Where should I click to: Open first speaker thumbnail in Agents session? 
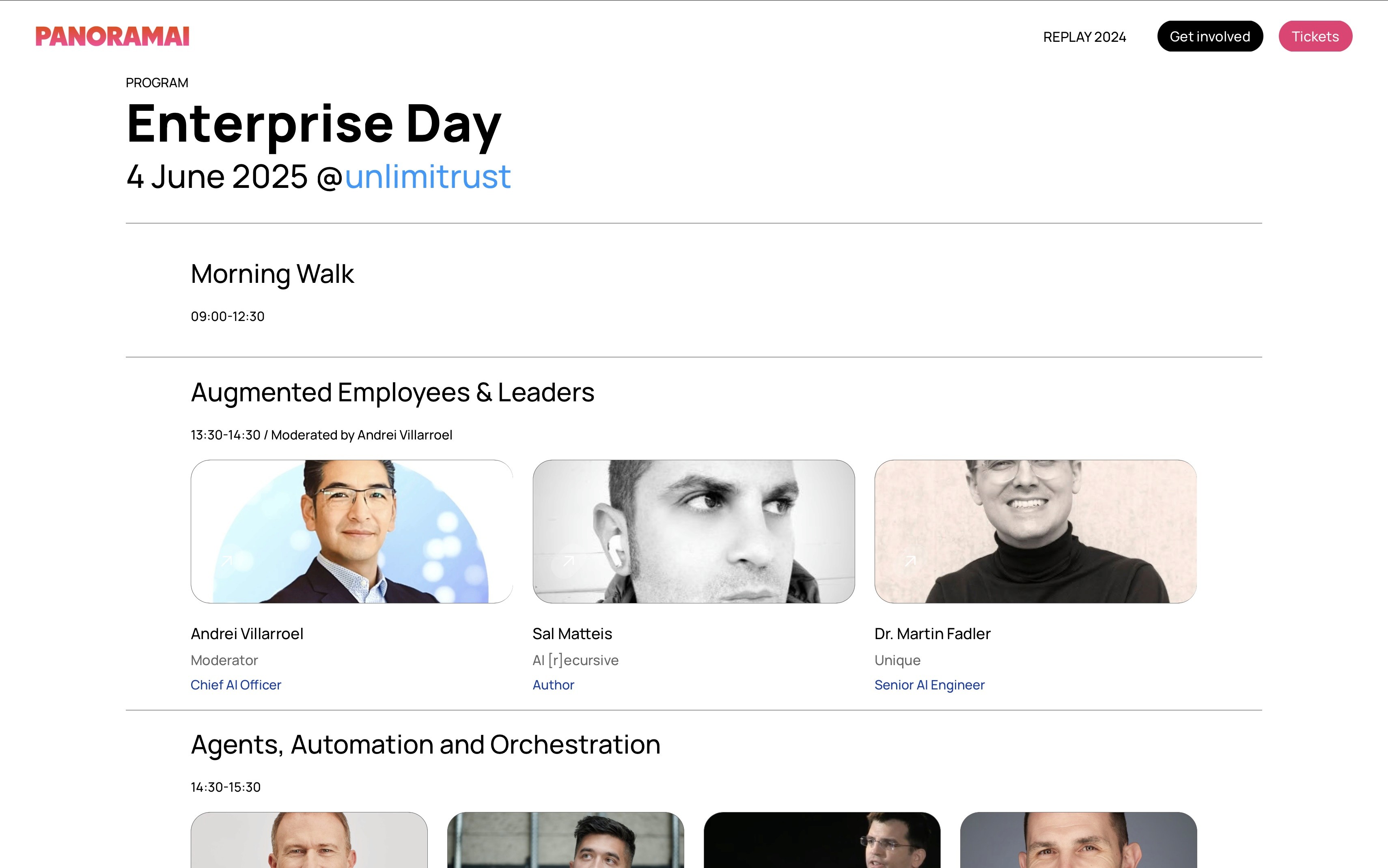(309, 840)
